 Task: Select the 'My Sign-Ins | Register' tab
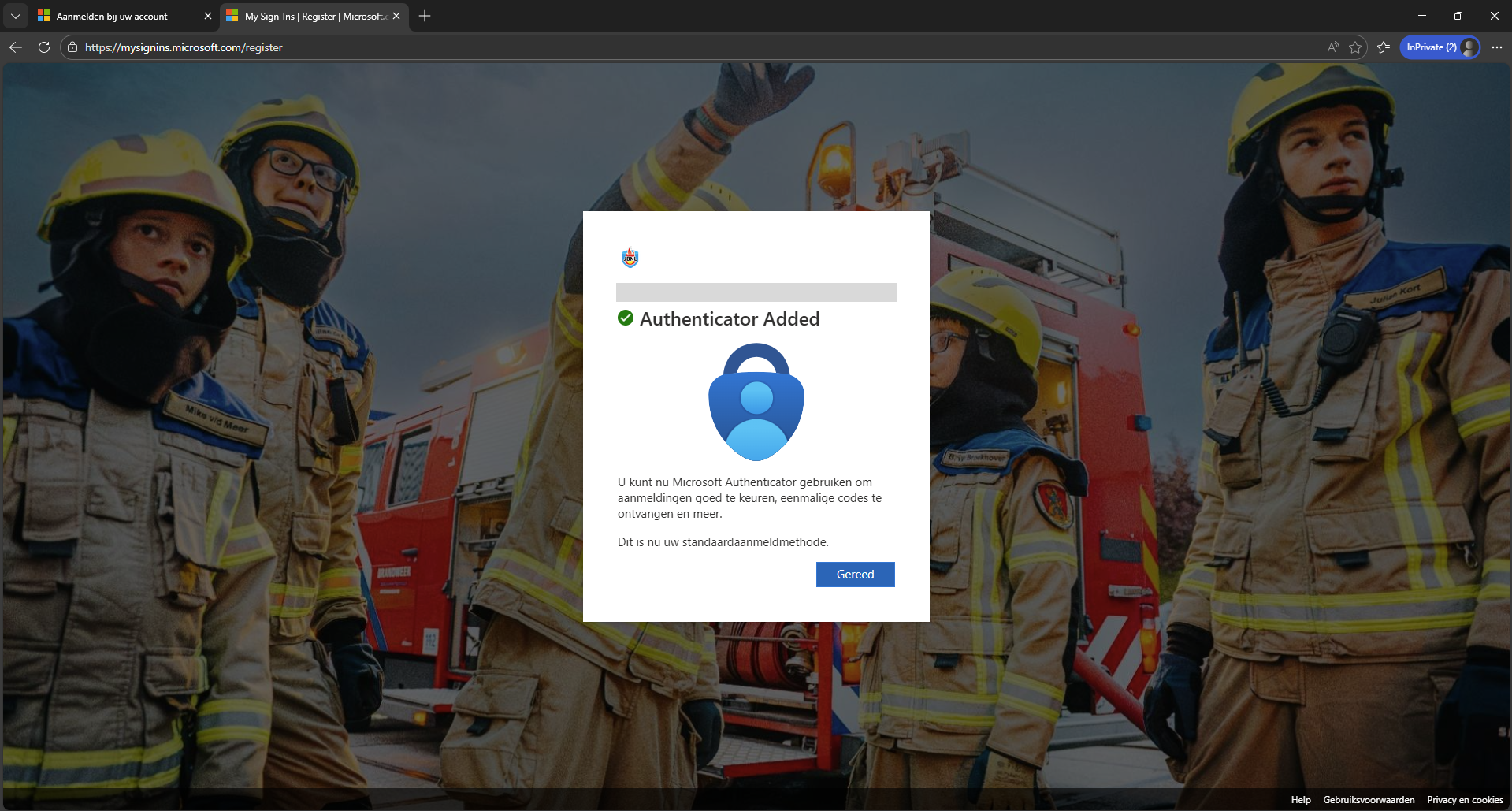click(314, 16)
